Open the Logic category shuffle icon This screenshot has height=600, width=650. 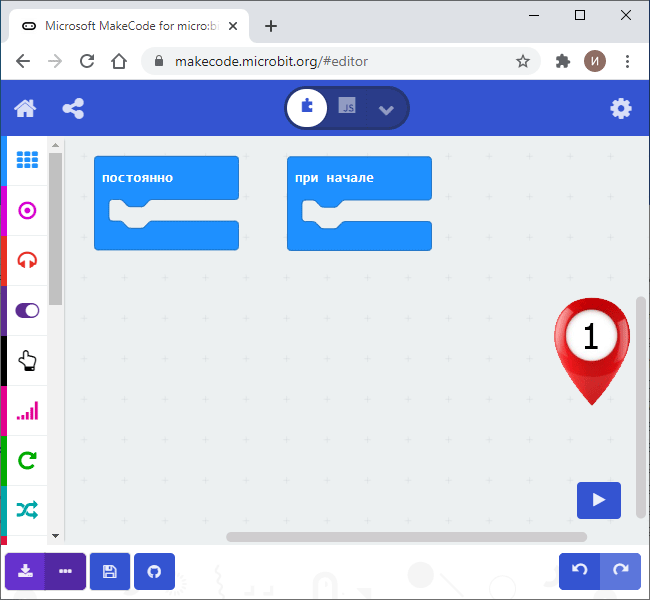[x=27, y=510]
